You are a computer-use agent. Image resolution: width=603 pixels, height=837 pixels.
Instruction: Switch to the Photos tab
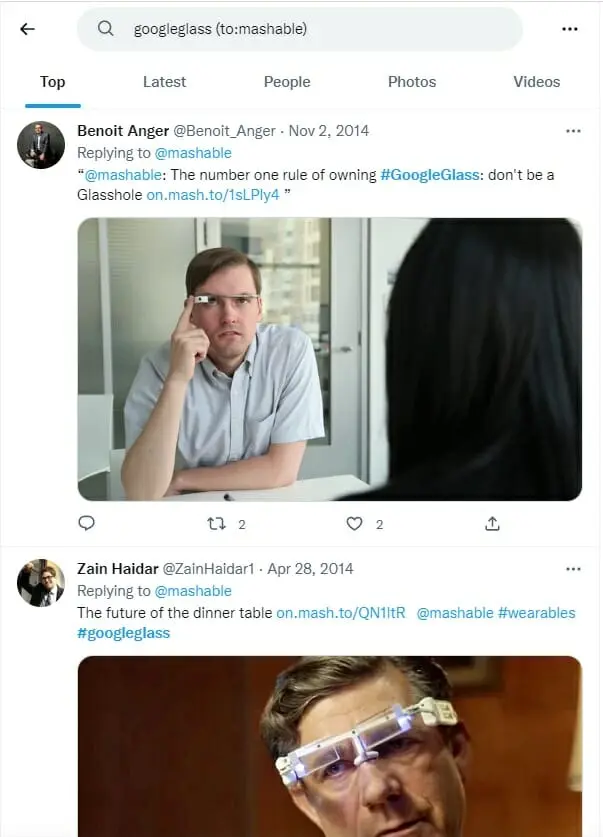(x=412, y=82)
